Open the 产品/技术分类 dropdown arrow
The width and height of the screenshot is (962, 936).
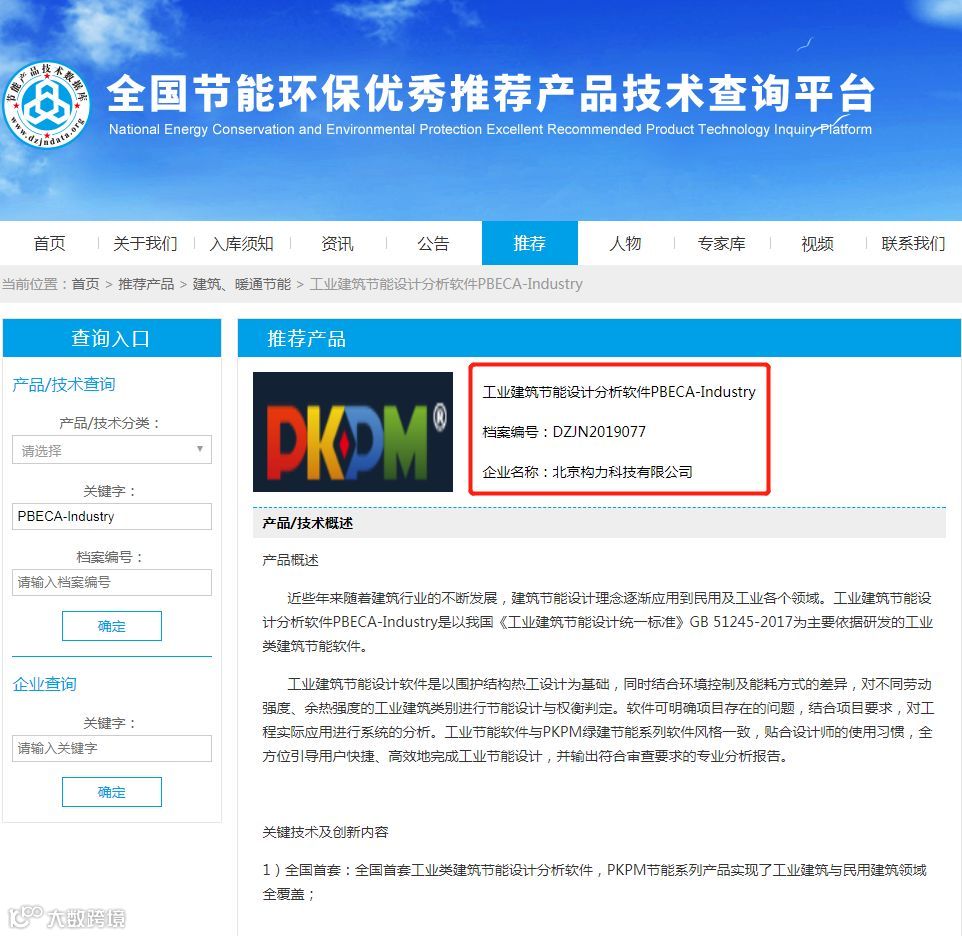click(x=199, y=450)
